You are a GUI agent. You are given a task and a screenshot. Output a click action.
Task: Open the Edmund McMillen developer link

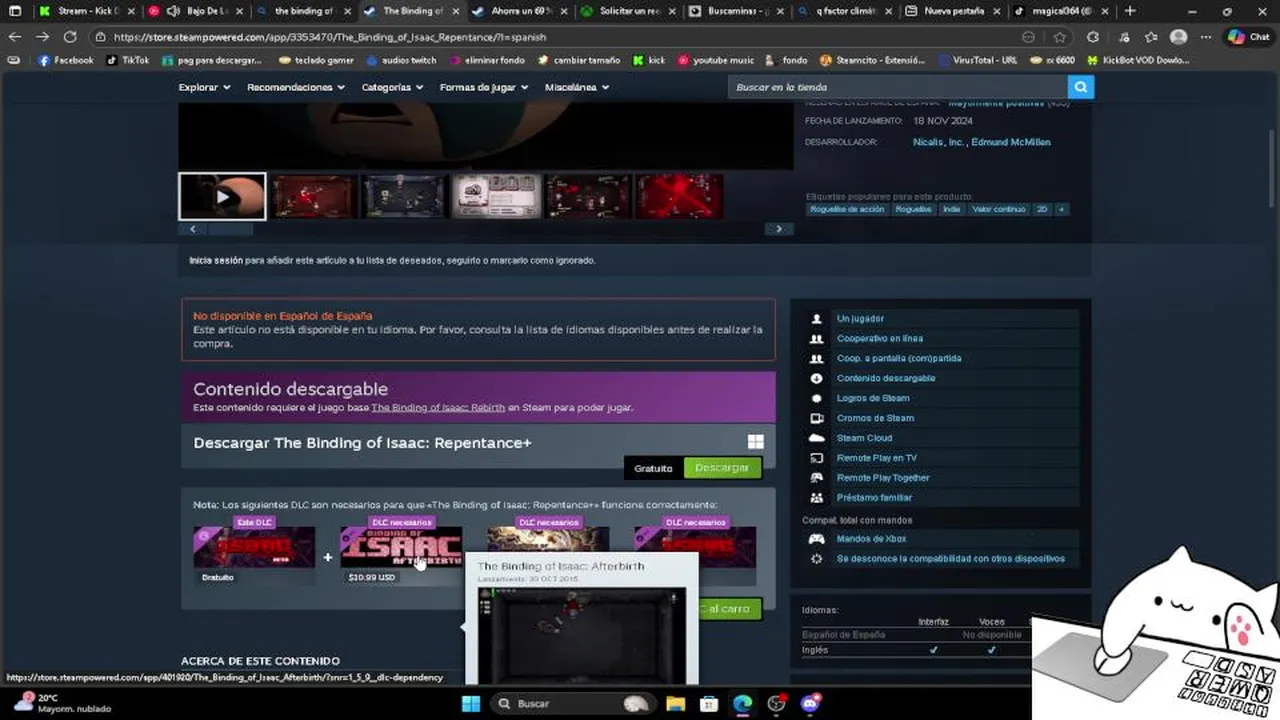pos(1011,142)
